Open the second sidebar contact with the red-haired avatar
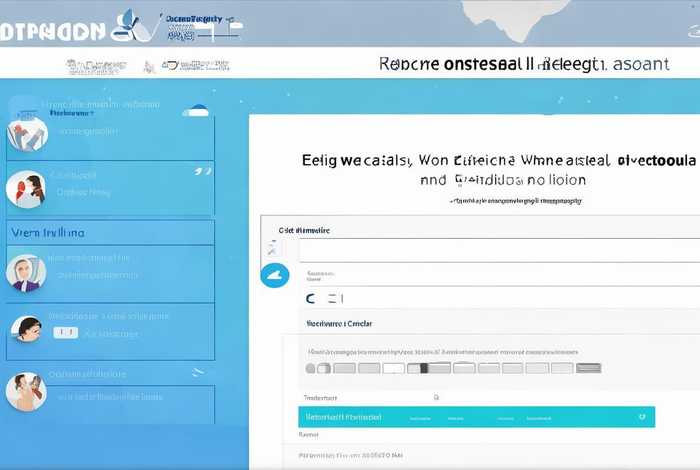This screenshot has width=700, height=470. point(25,188)
